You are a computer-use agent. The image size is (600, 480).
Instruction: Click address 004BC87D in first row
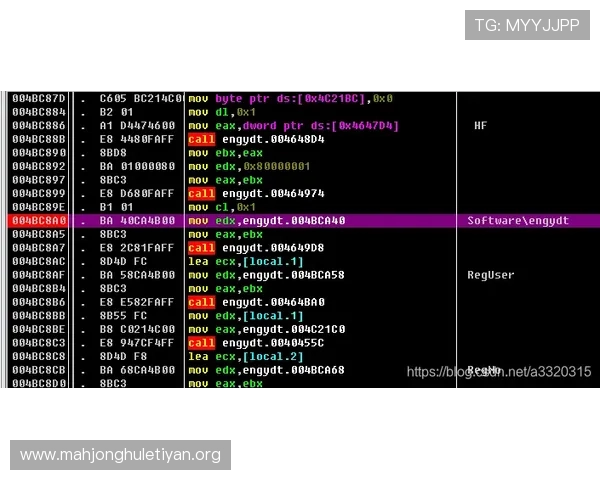pos(38,98)
